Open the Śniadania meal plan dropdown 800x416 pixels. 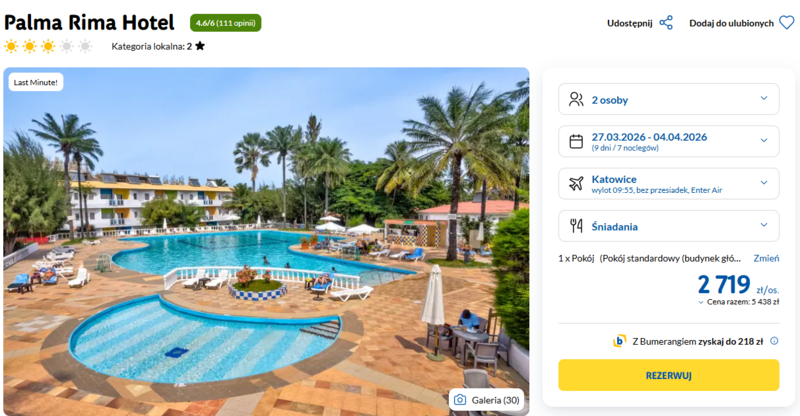[668, 226]
